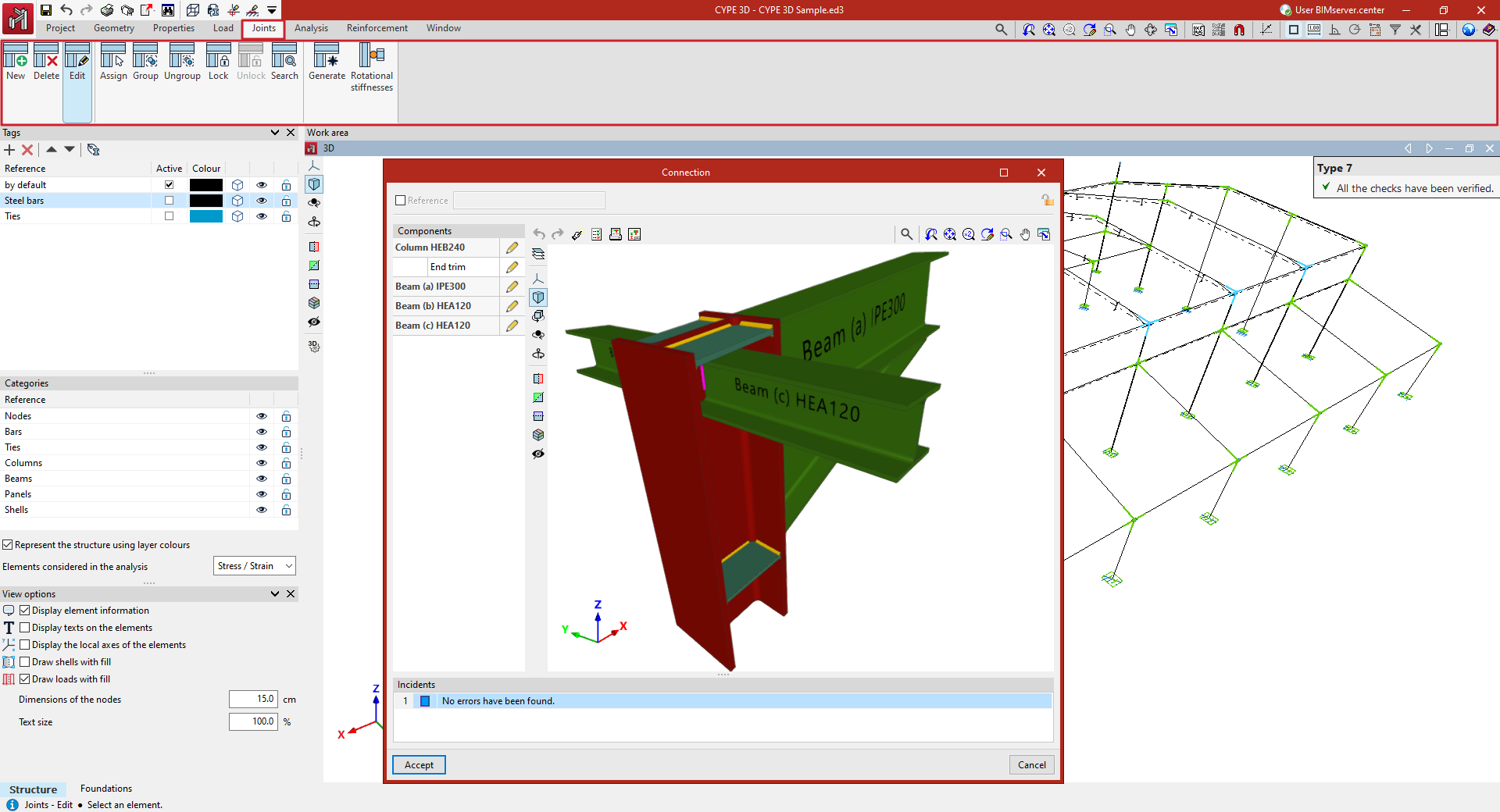Change the Ties tag blue colour swatch
This screenshot has width=1500, height=812.
pyautogui.click(x=206, y=216)
